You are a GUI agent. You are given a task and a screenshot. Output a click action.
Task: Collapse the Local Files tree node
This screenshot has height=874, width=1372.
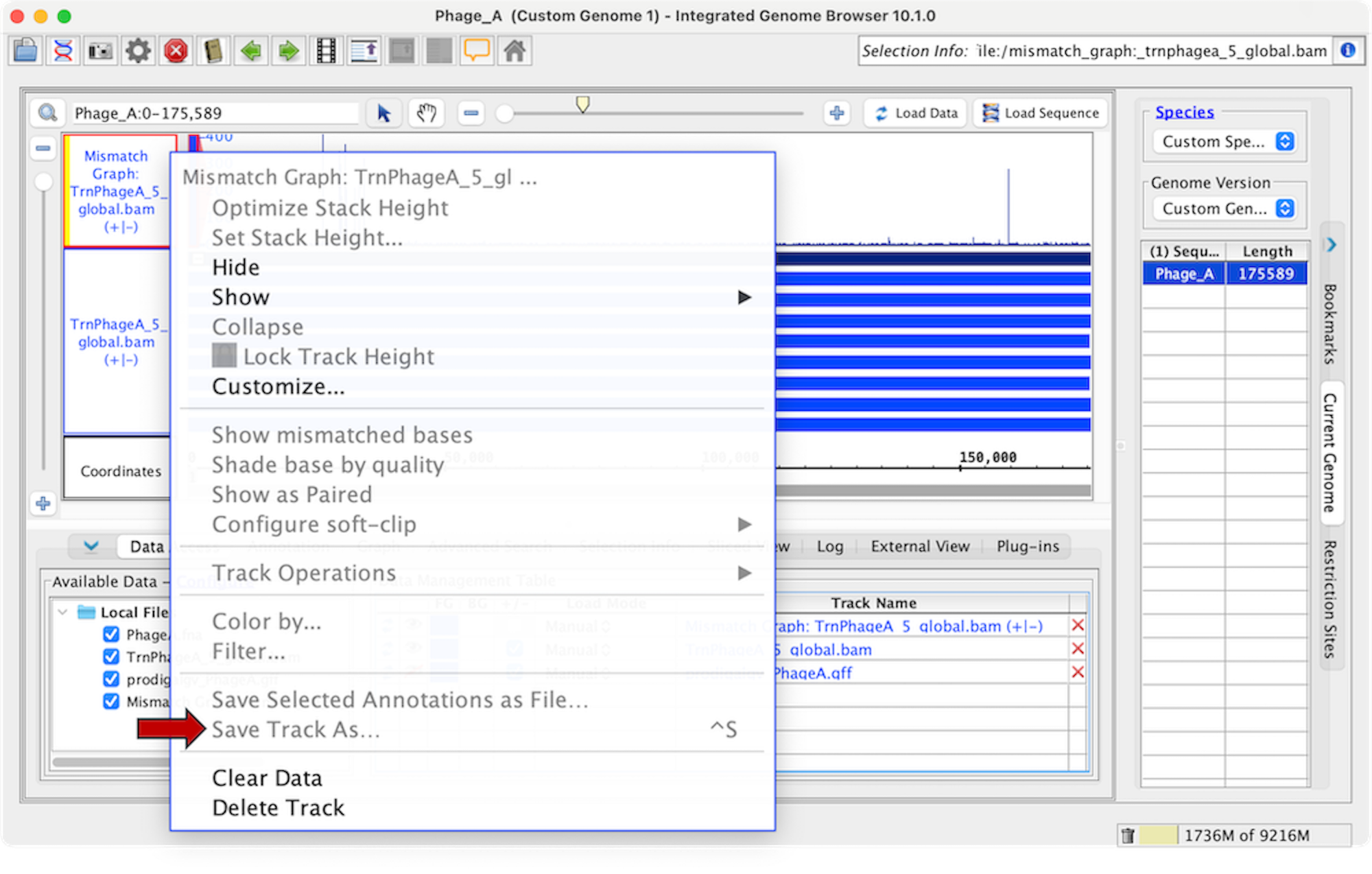[x=62, y=612]
